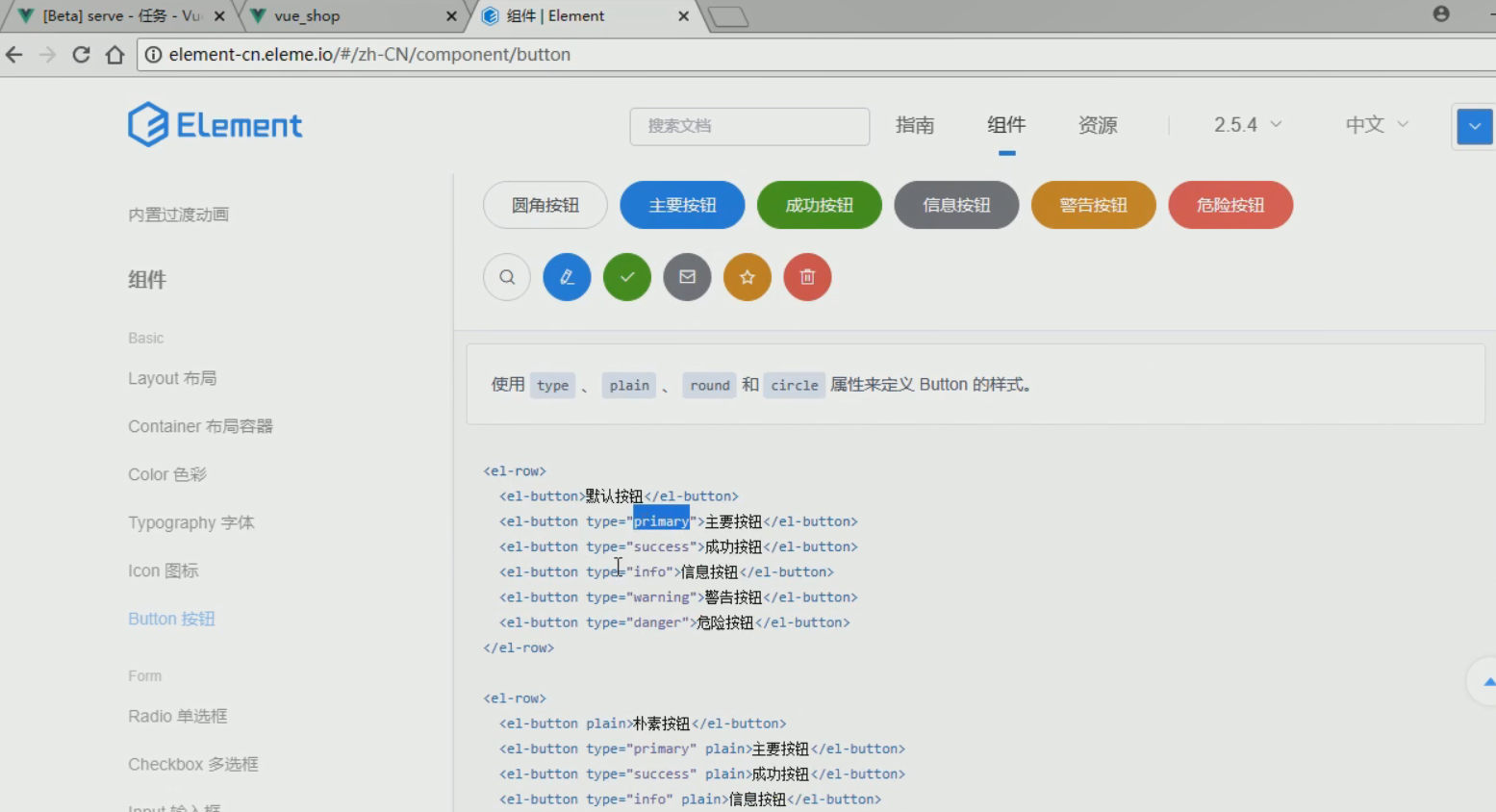This screenshot has height=812, width=1496.
Task: Click the blue 主要按钮 button
Action: coord(682,205)
